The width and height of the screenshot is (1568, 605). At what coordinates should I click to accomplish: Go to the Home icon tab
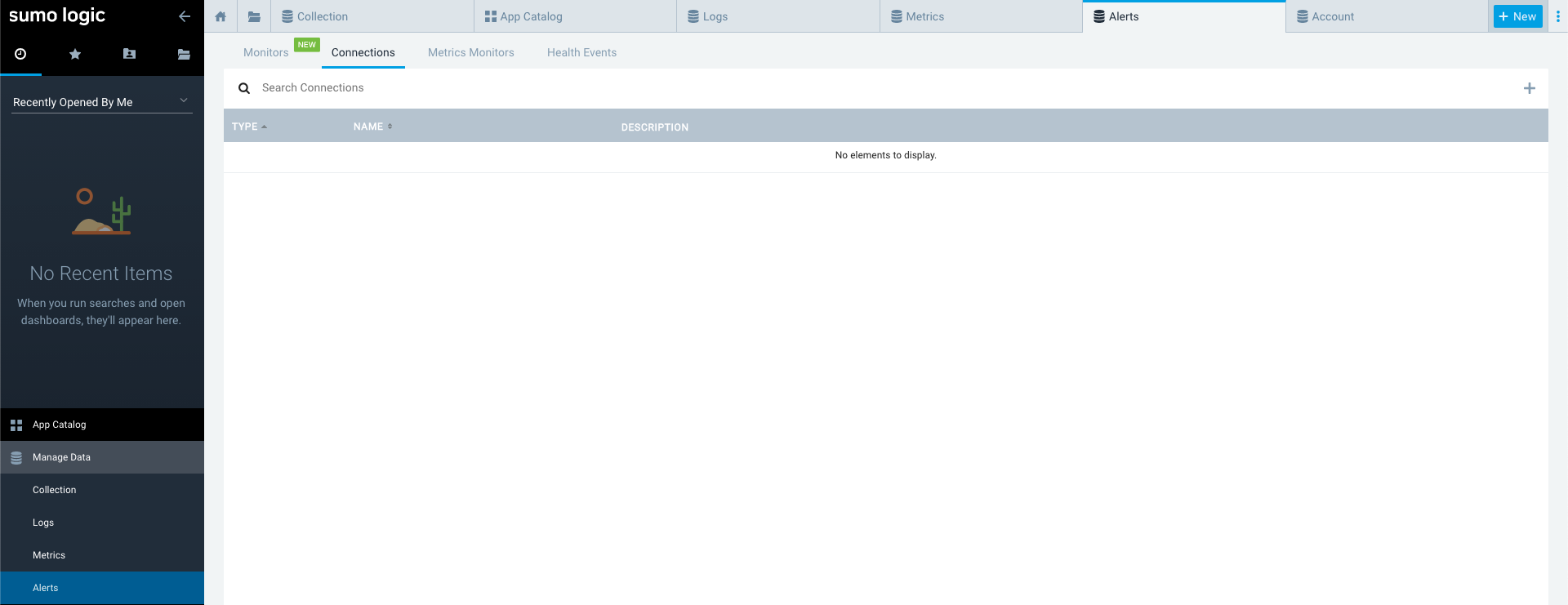tap(220, 16)
